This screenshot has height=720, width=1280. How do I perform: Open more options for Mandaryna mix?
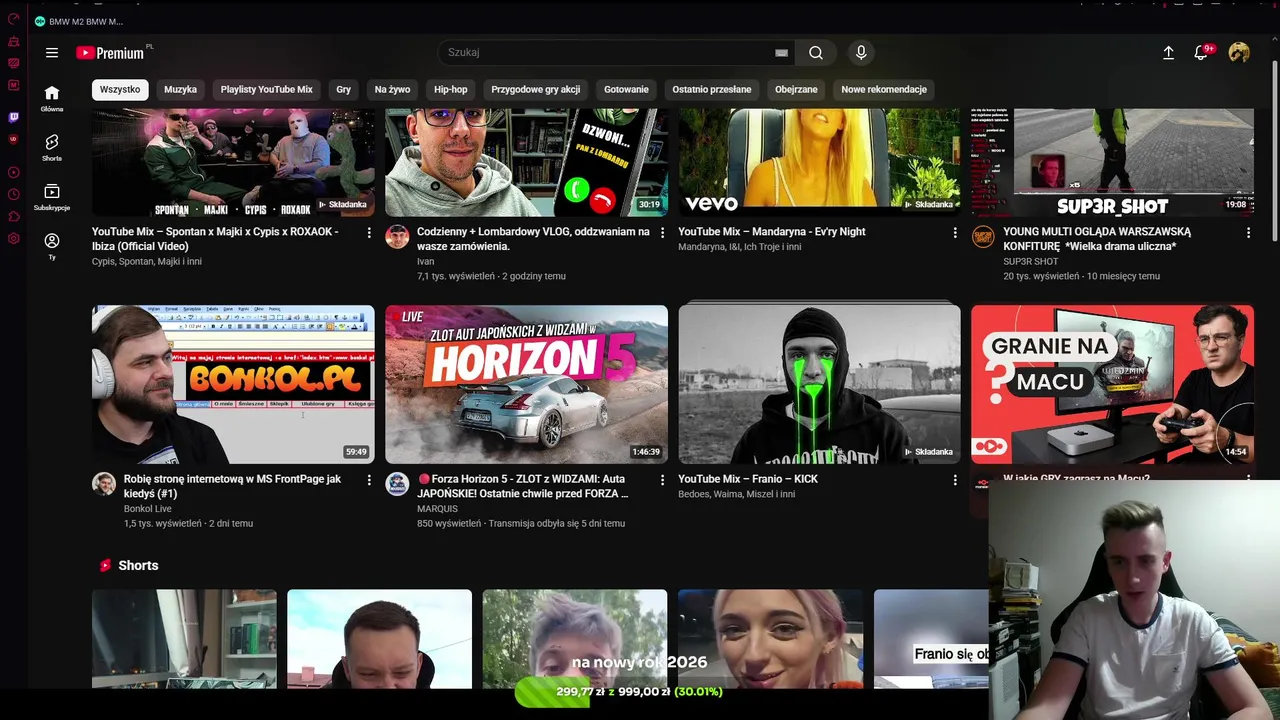955,233
